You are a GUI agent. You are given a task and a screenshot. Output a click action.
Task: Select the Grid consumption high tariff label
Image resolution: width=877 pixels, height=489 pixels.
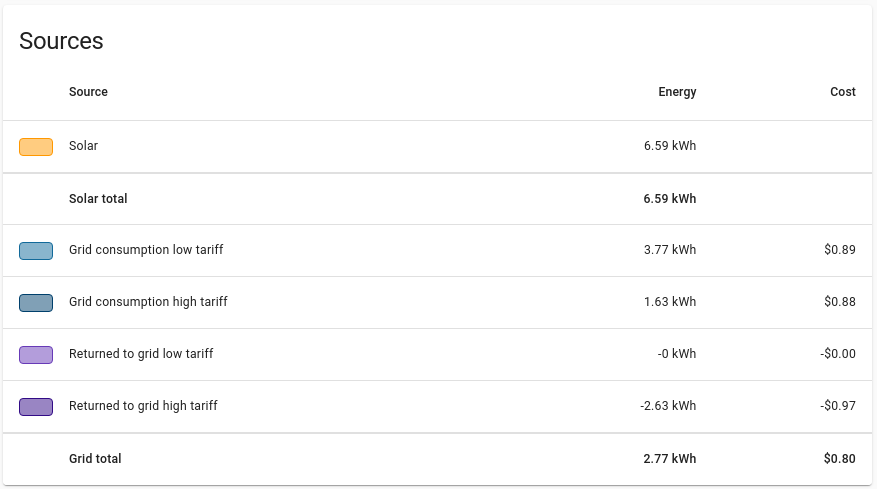(148, 302)
